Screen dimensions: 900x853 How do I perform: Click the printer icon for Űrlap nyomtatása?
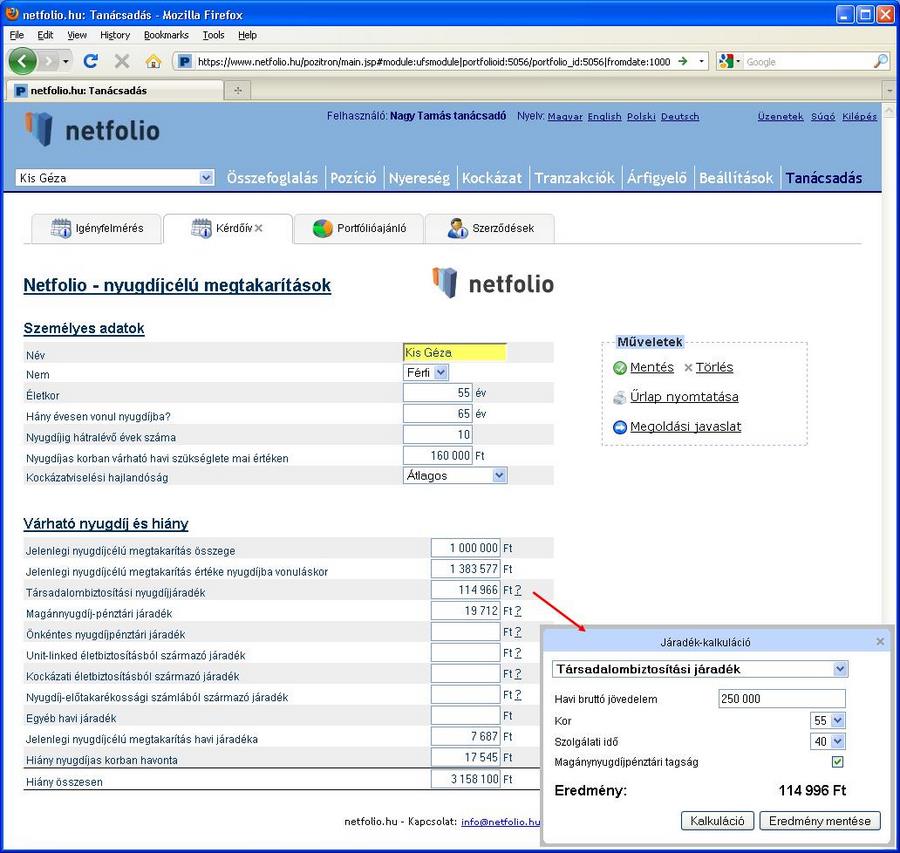[x=620, y=397]
